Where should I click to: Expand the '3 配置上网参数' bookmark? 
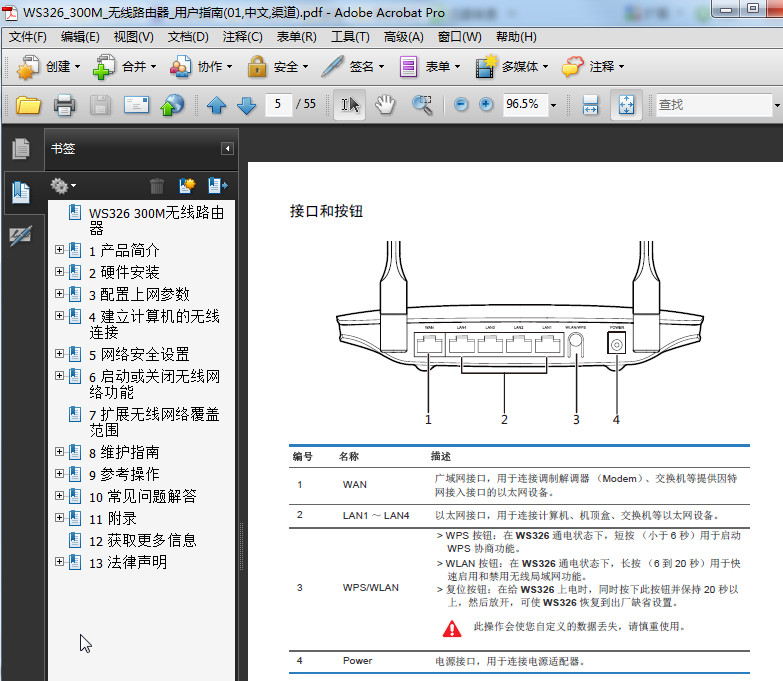[59, 293]
